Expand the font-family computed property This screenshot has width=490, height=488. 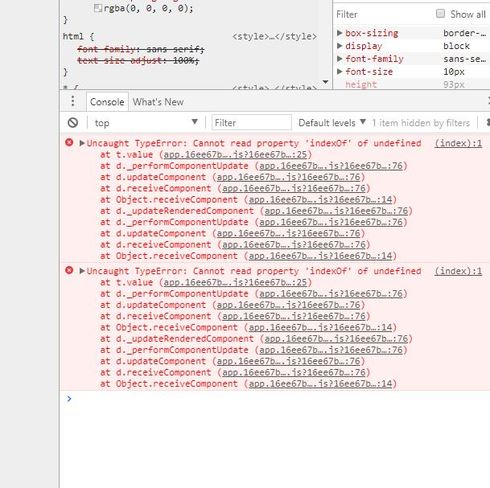tap(340, 59)
